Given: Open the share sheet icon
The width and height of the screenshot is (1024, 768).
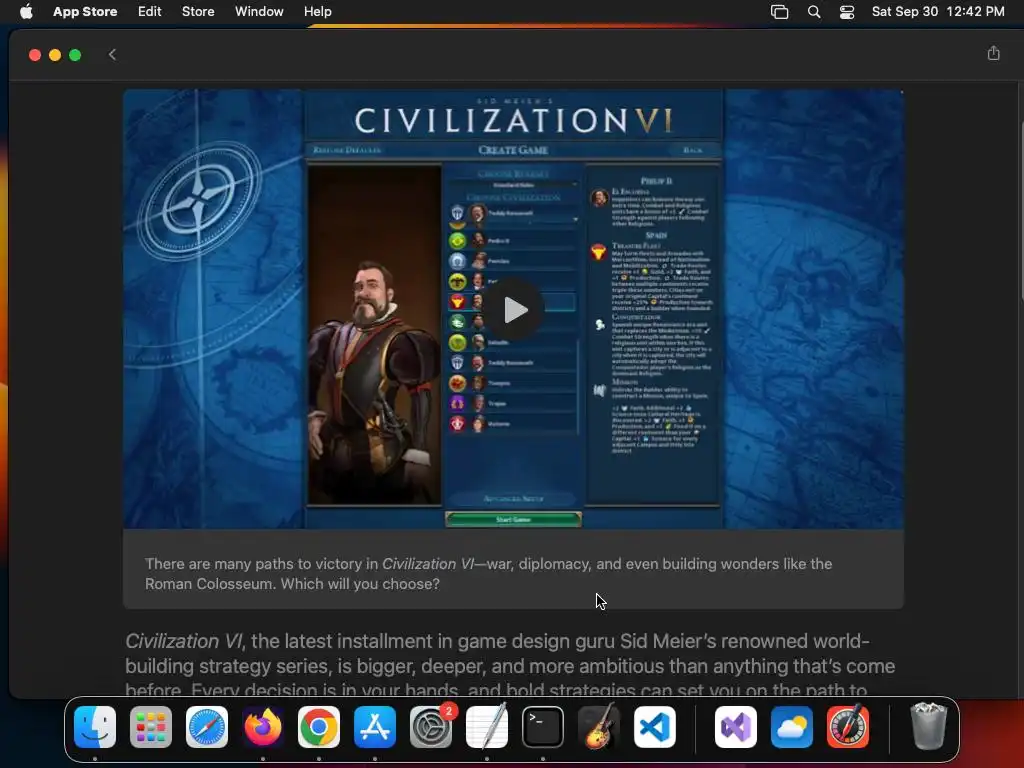Looking at the screenshot, I should pyautogui.click(x=993, y=53).
